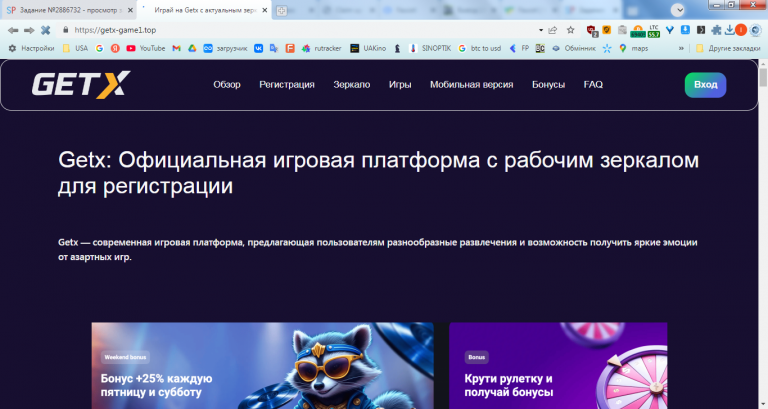This screenshot has width=768, height=409.
Task: Click the scrollbar up arrow
Action: click(763, 64)
